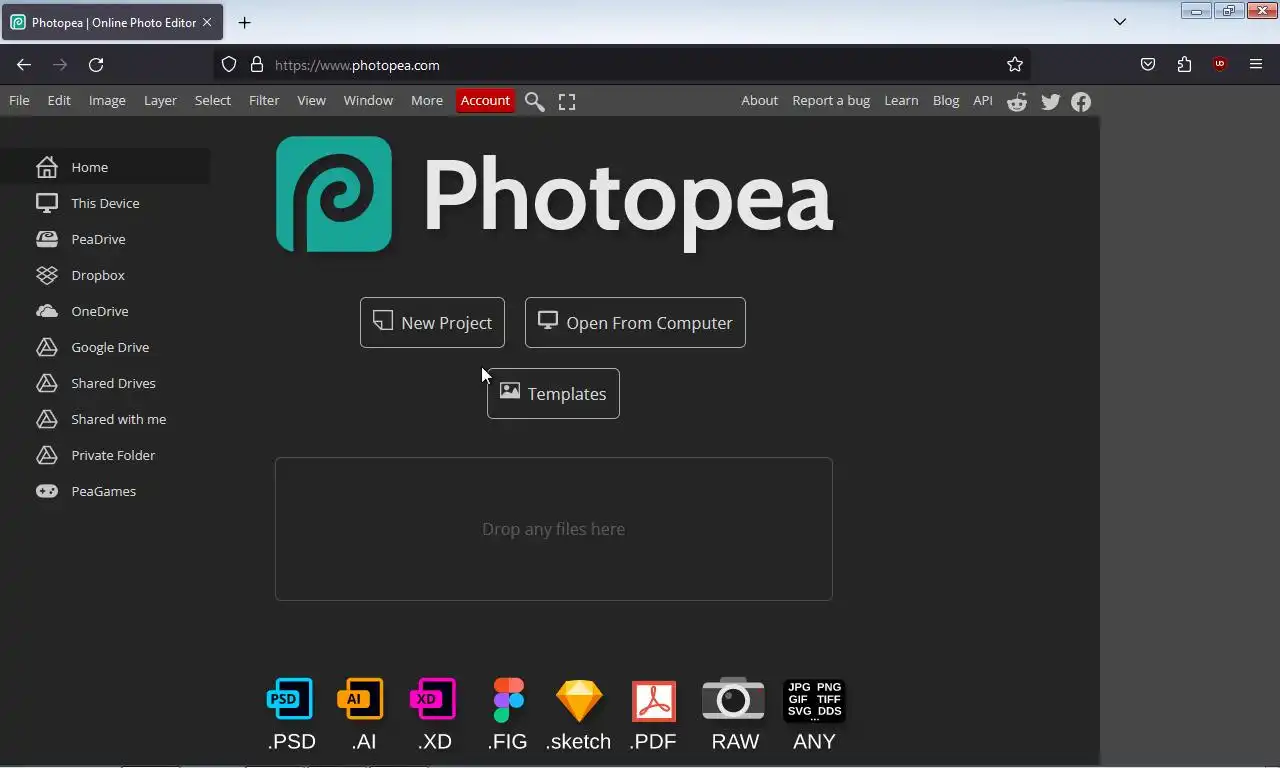Viewport: 1280px width, 768px height.
Task: Open the Select menu
Action: click(212, 100)
